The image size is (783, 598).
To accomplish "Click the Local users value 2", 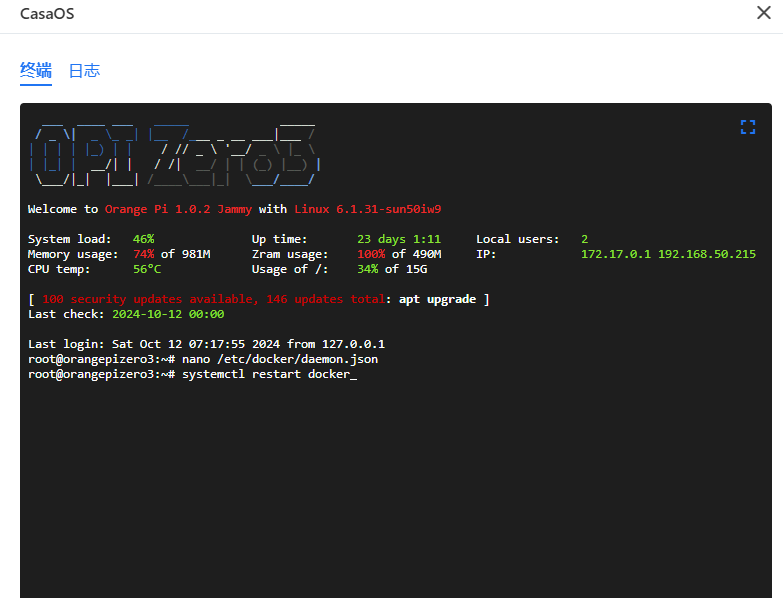I will pos(584,239).
